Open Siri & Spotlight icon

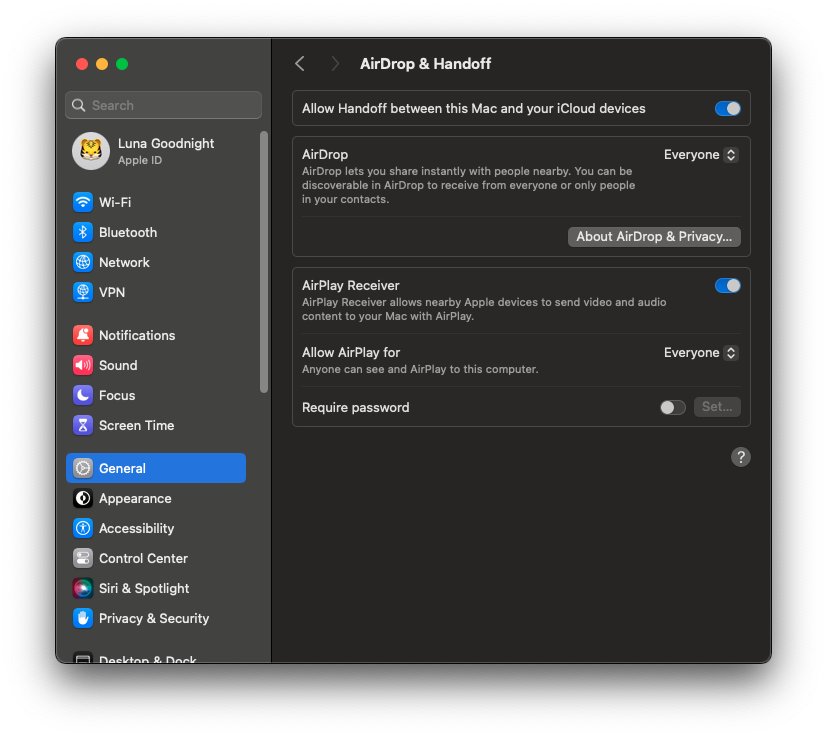[83, 588]
